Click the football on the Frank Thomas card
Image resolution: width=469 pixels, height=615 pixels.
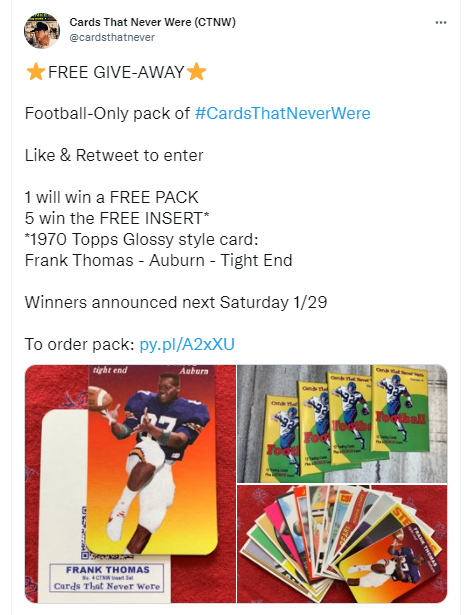pos(100,397)
